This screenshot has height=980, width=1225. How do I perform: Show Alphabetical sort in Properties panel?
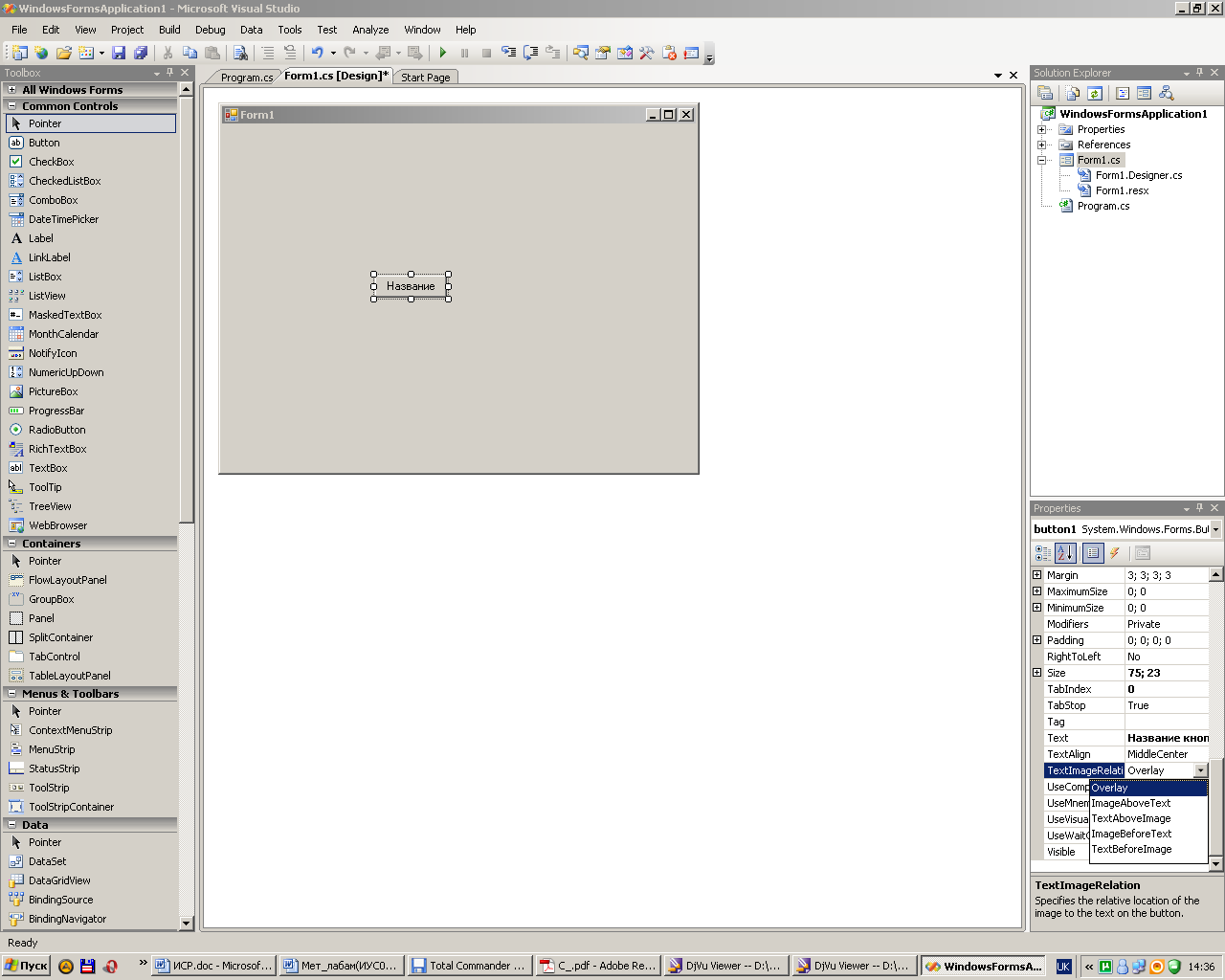pos(1065,553)
